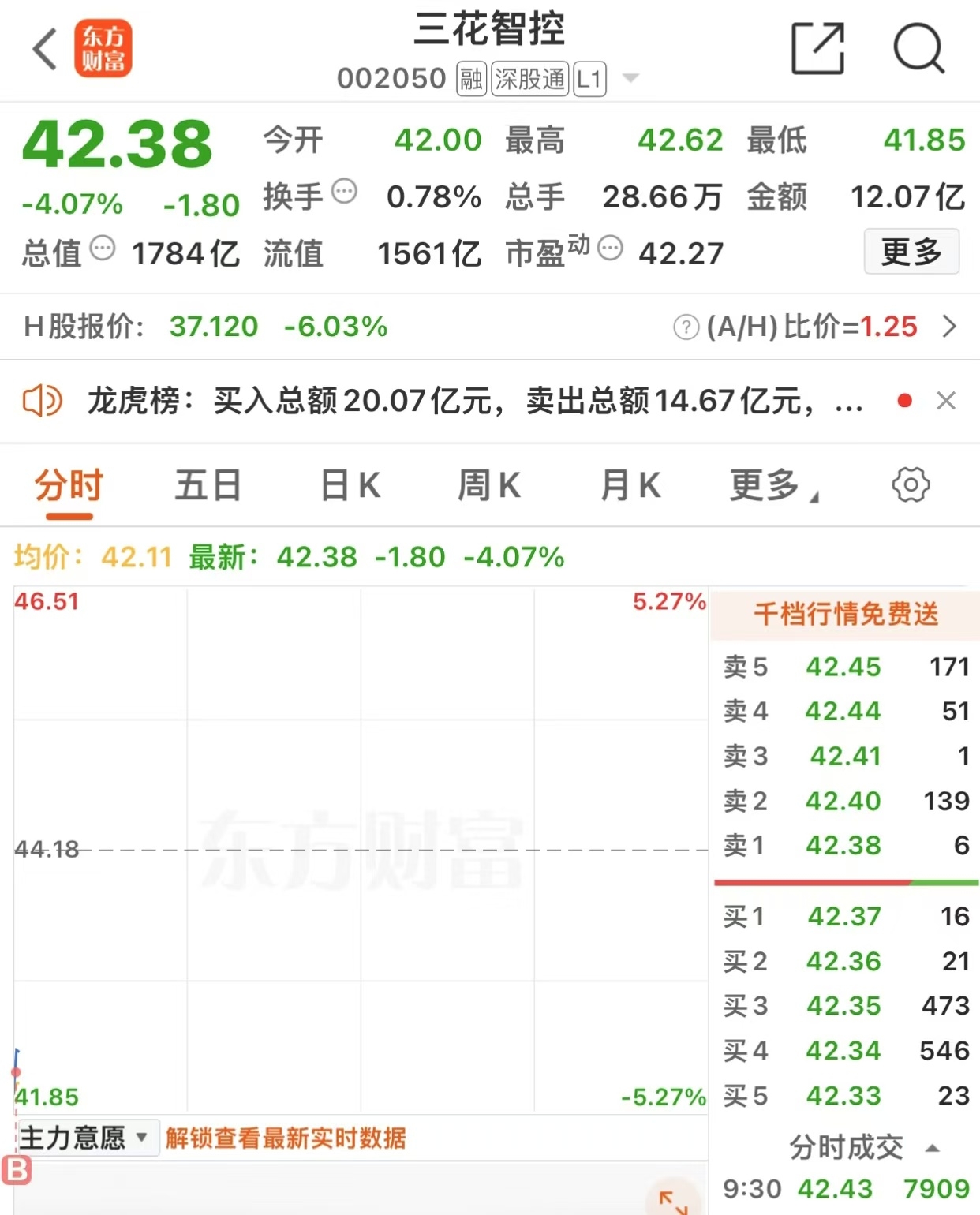Tap the 千档行情免费送 banner
Image resolution: width=980 pixels, height=1215 pixels.
845,614
